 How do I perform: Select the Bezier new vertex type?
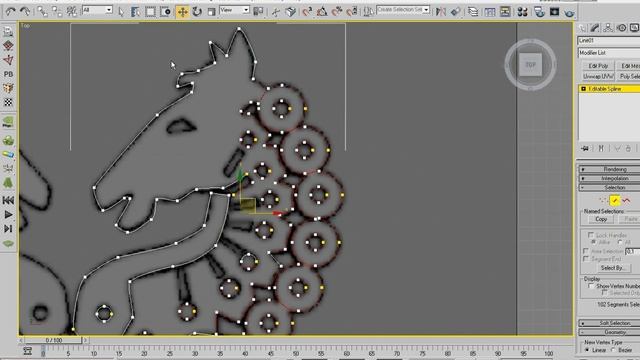613,350
